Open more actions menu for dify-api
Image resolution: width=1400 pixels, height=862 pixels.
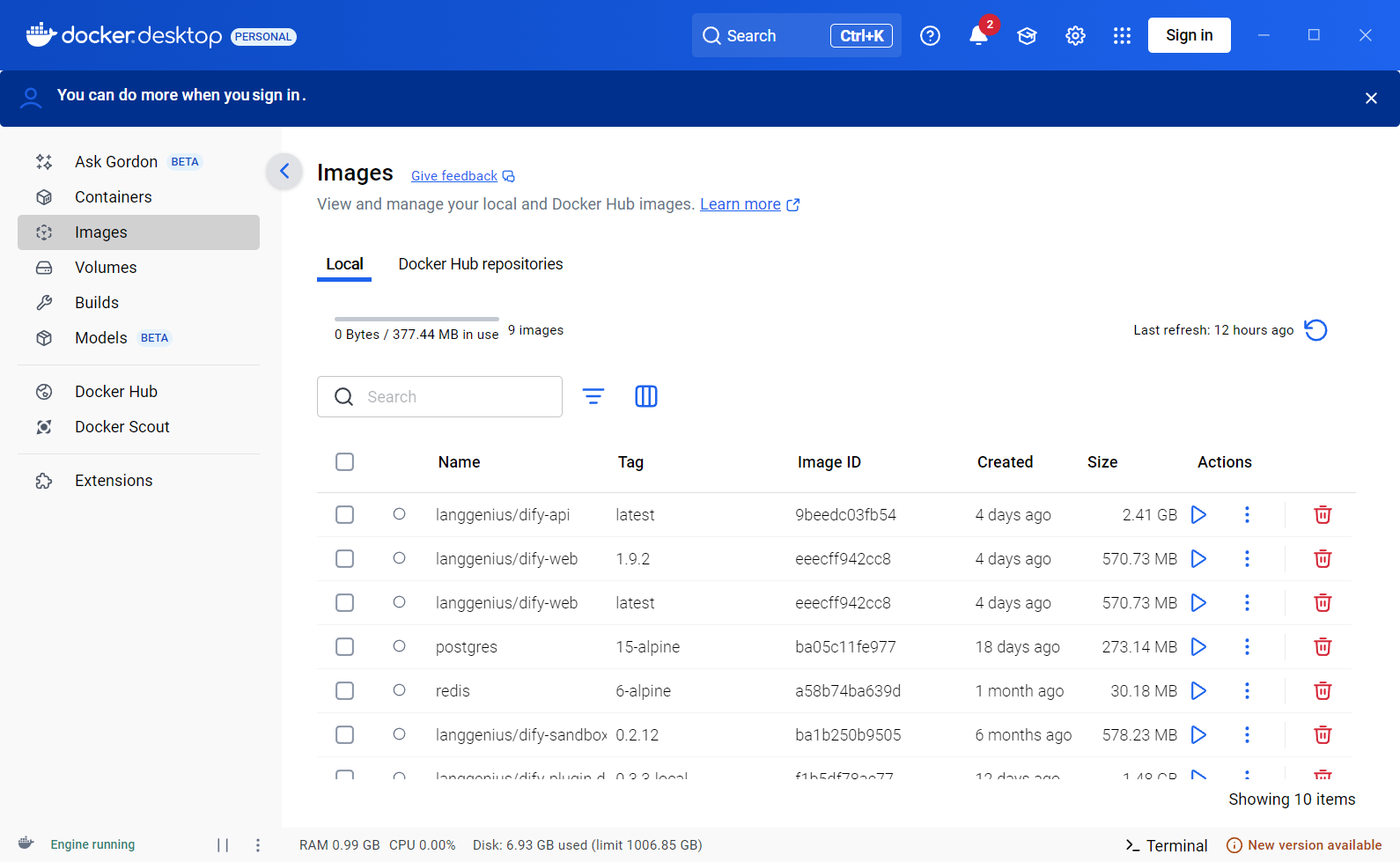point(1247,514)
